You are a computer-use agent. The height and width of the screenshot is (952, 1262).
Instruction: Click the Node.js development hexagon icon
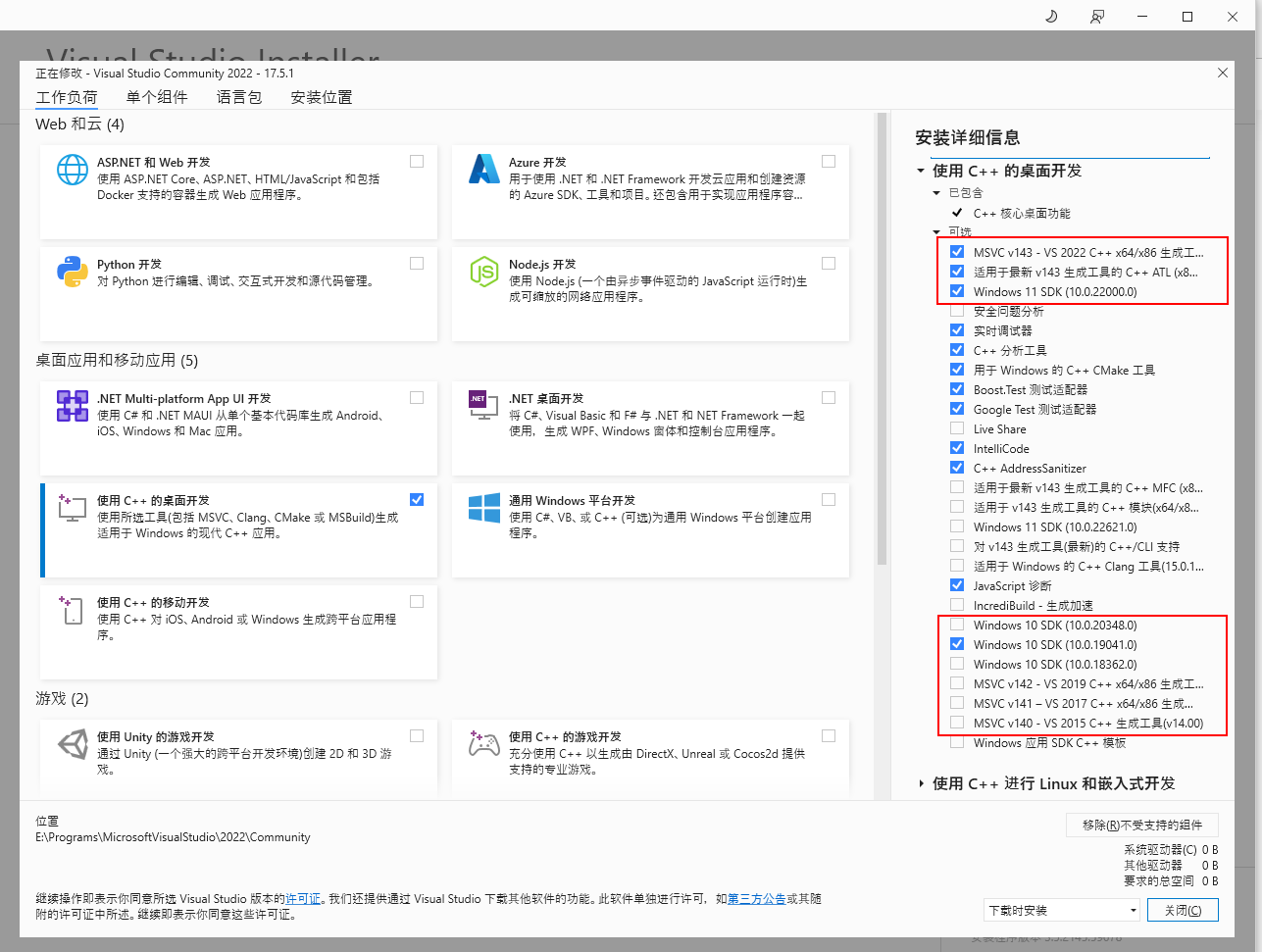point(484,272)
